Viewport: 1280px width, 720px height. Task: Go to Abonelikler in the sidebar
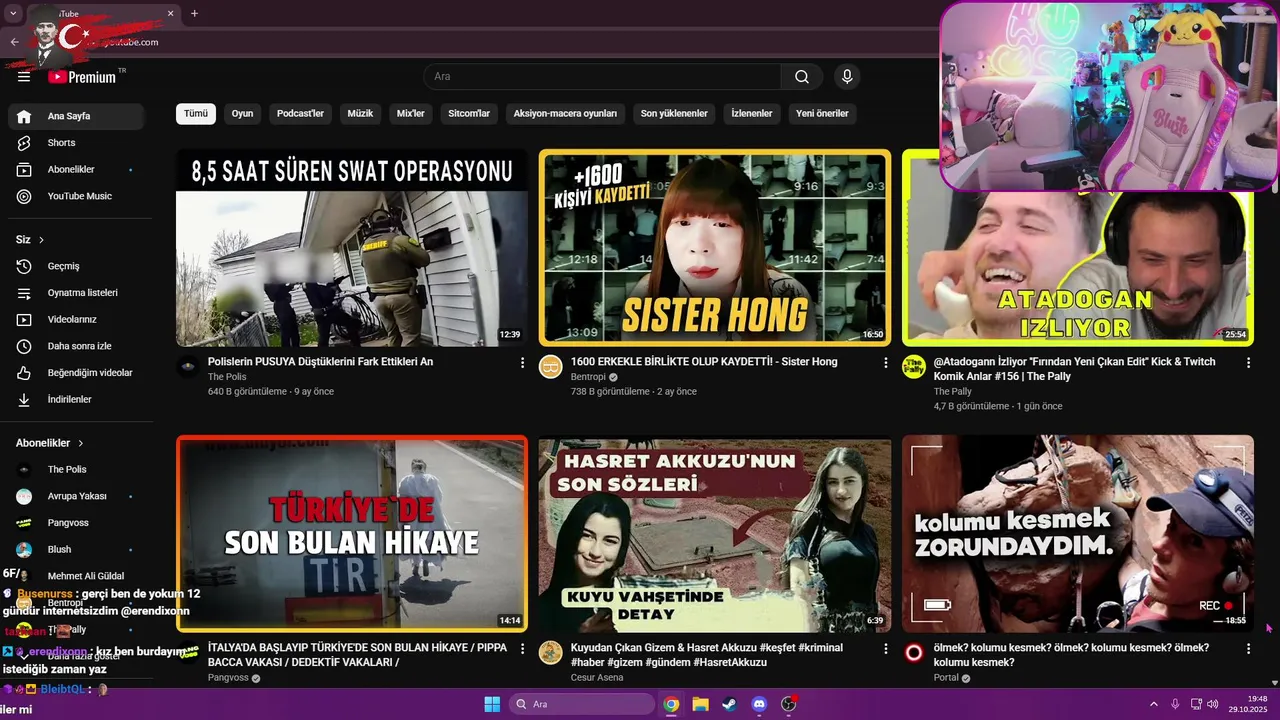[76, 170]
